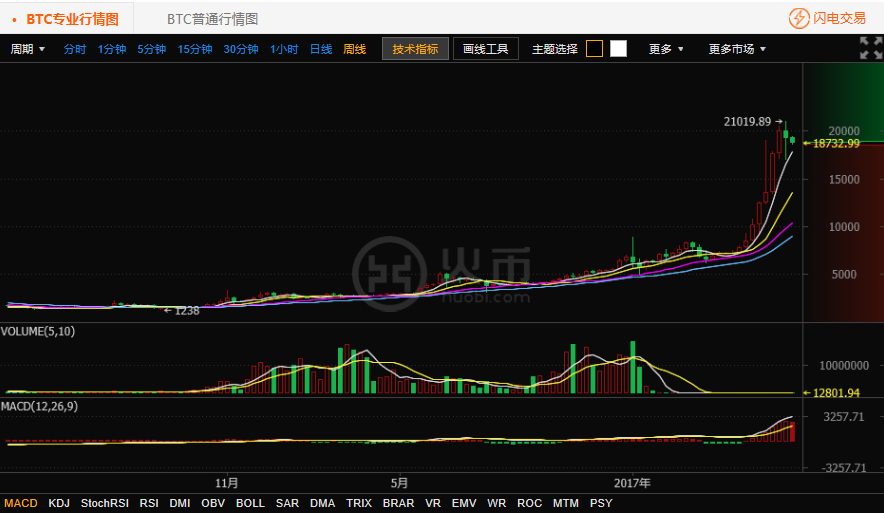Toggle the 画线工具 drawing tools button
This screenshot has height=513, width=884.
[486, 49]
